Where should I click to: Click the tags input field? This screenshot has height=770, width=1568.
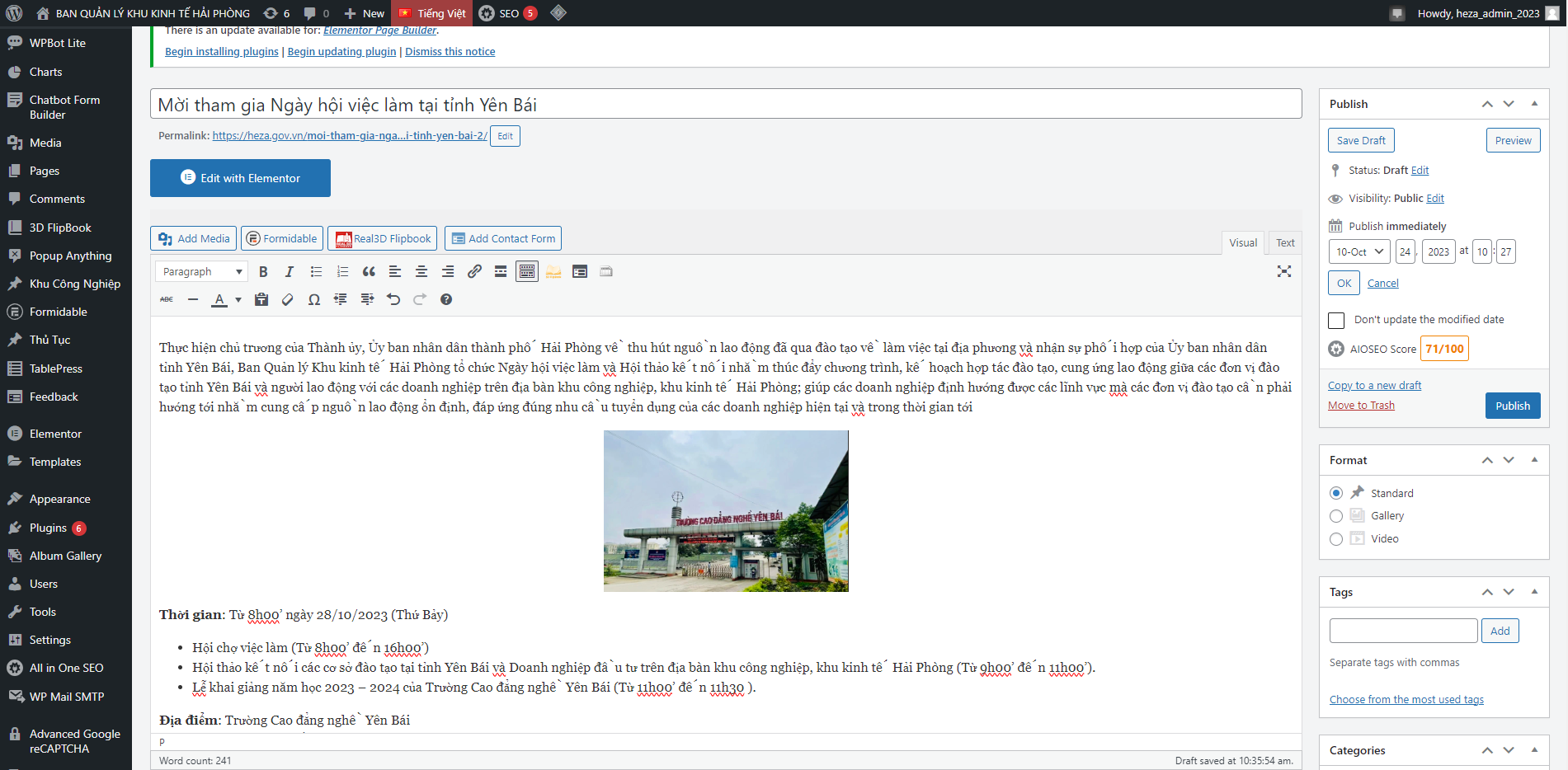click(1403, 631)
